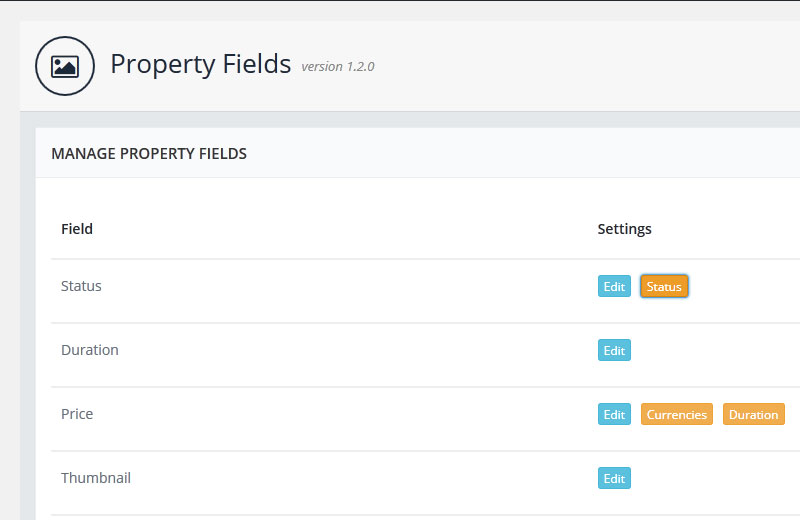Click the Property Fields image icon
Image resolution: width=800 pixels, height=520 pixels.
[65, 66]
